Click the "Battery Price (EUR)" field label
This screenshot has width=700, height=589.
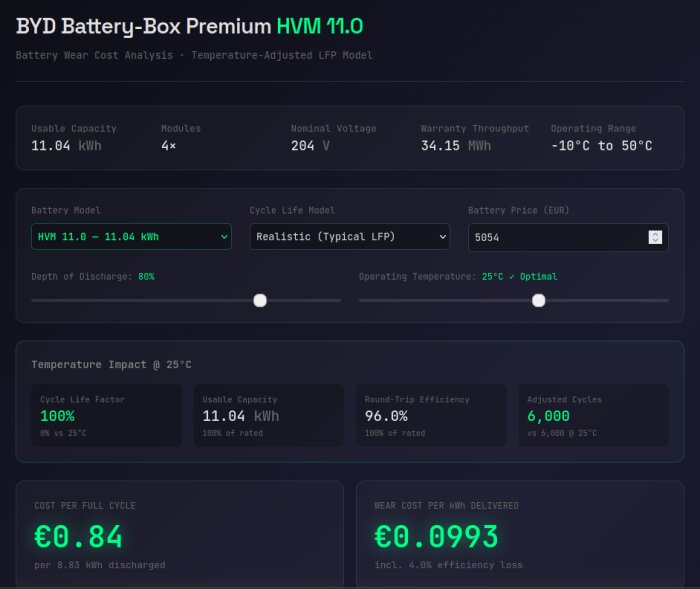click(x=518, y=210)
